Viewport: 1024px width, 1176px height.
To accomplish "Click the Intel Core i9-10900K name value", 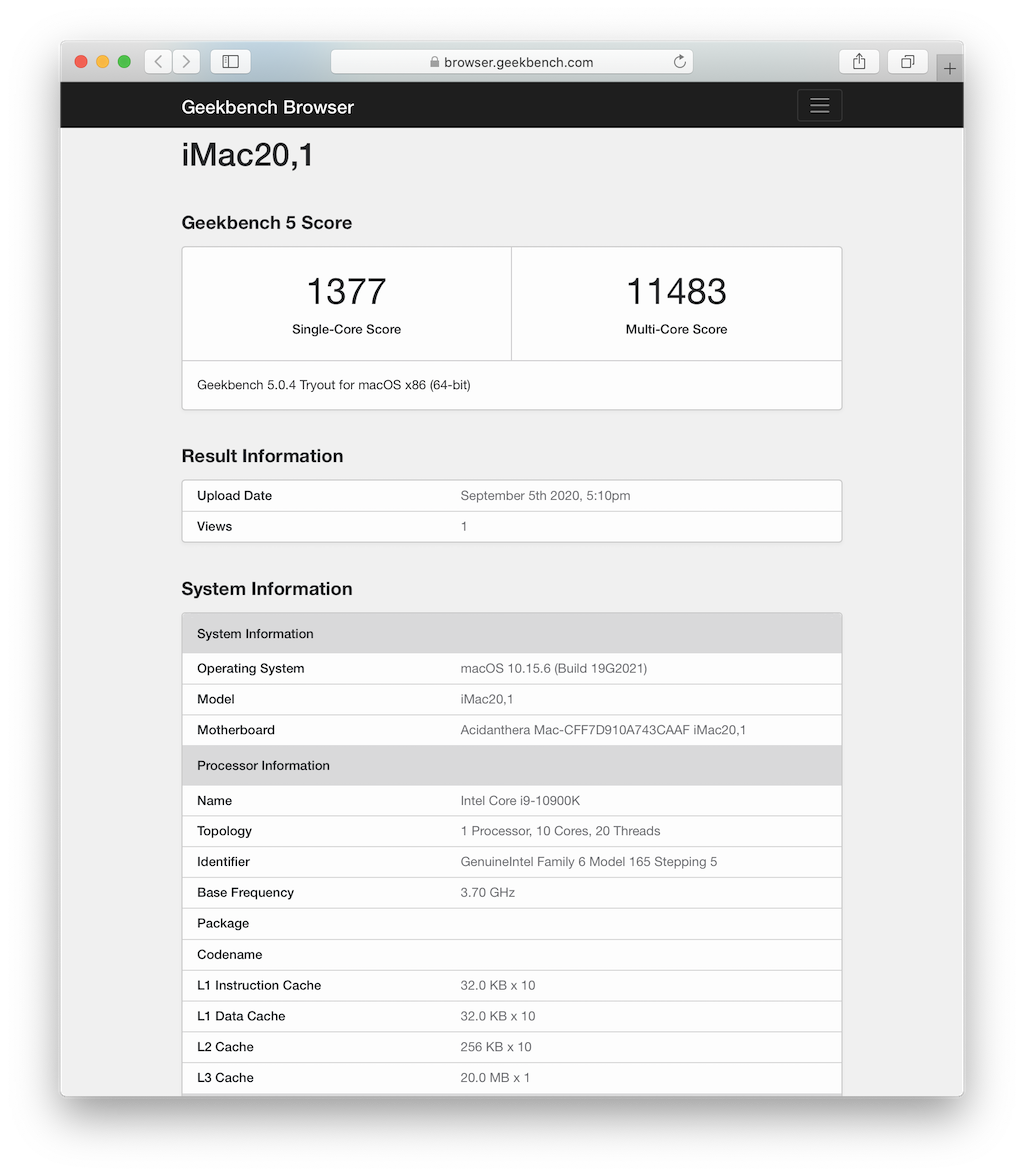I will coord(520,801).
